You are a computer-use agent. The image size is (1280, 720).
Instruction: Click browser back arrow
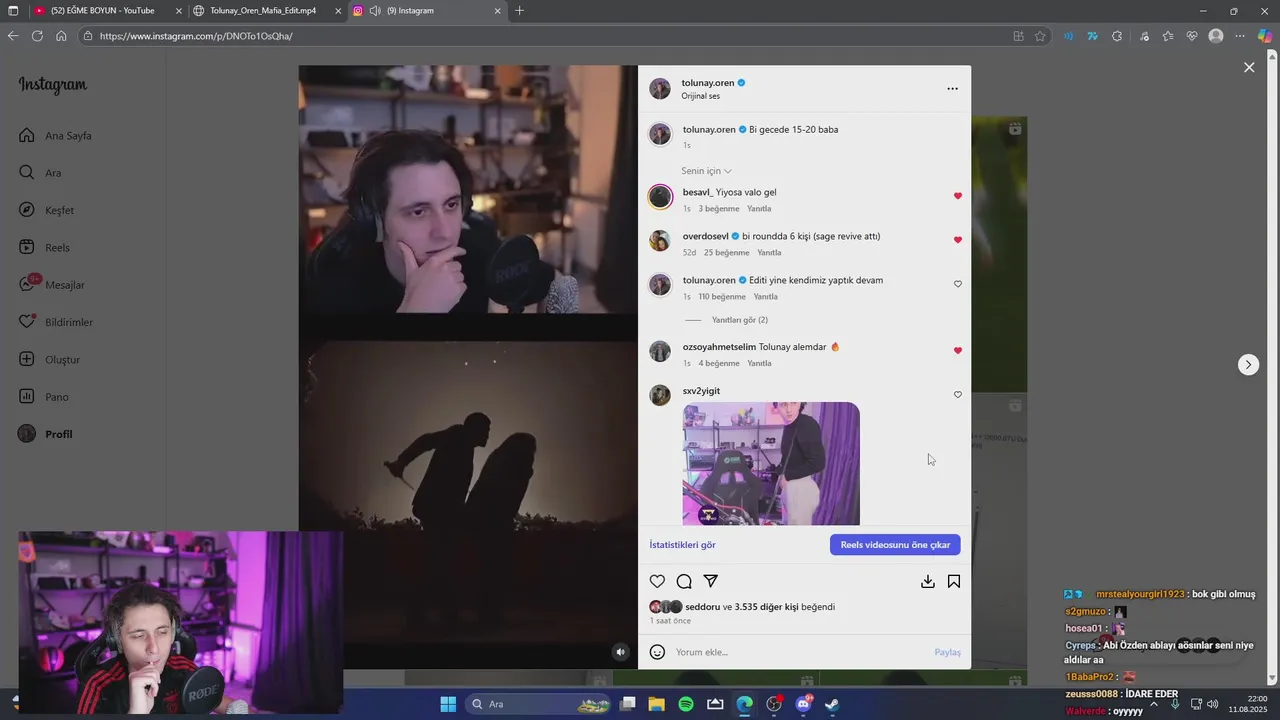13,36
